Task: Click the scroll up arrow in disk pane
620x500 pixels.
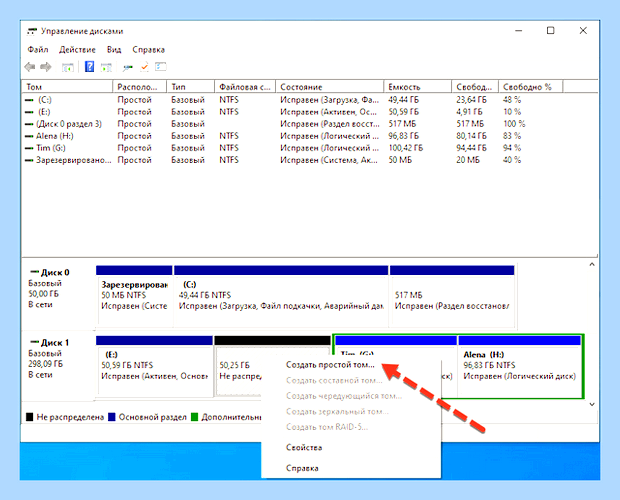Action: 592,264
